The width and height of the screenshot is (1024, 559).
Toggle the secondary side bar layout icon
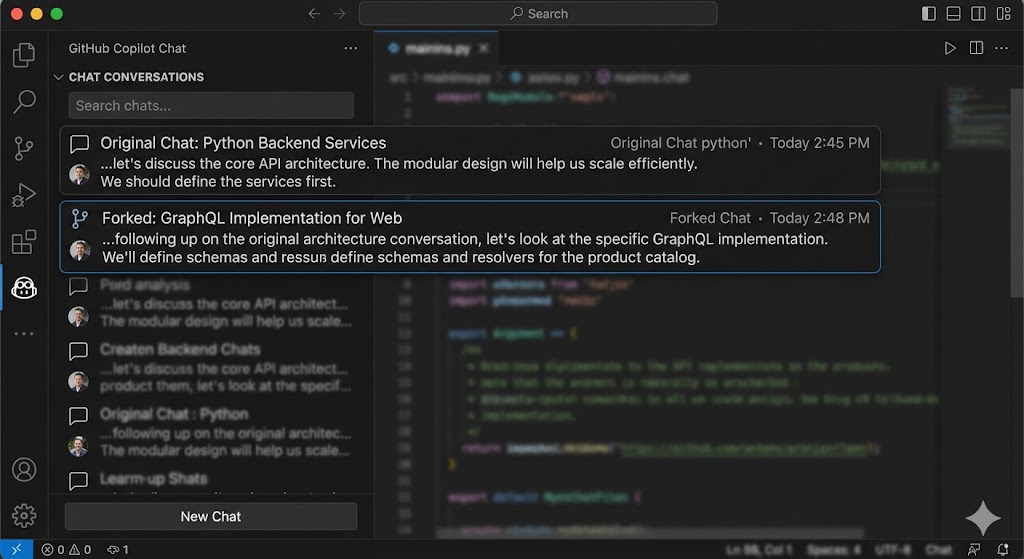tap(978, 14)
